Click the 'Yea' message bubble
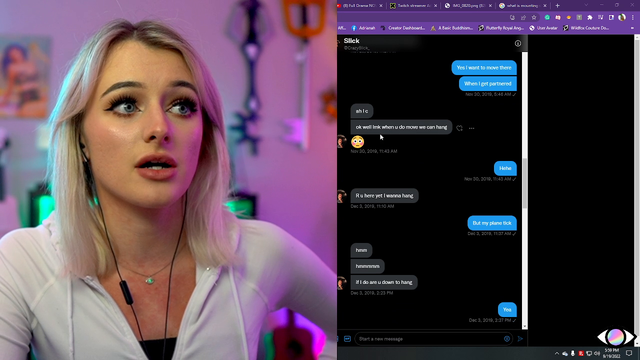The image size is (640, 360). (x=507, y=310)
